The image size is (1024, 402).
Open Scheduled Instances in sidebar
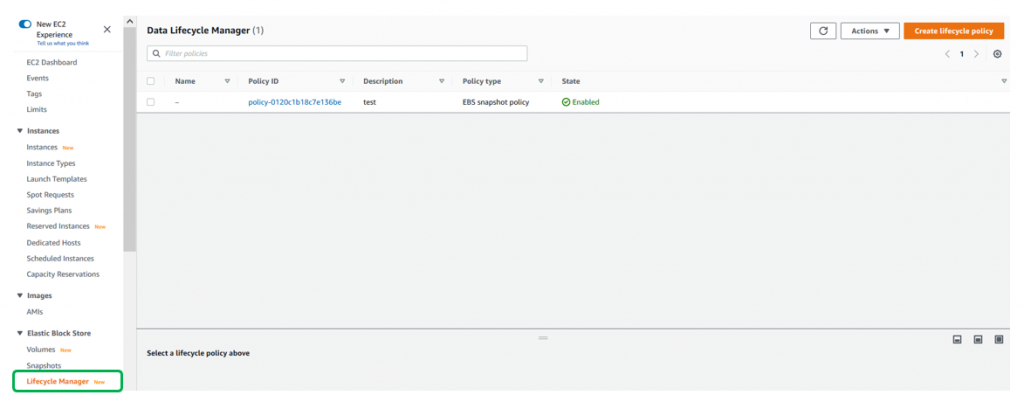(60, 258)
